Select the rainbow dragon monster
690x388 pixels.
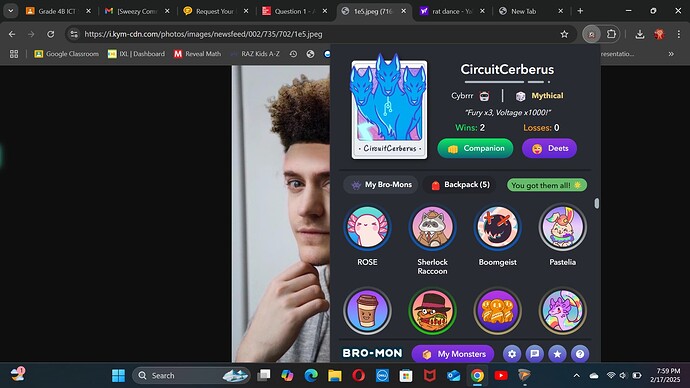pyautogui.click(x=562, y=311)
